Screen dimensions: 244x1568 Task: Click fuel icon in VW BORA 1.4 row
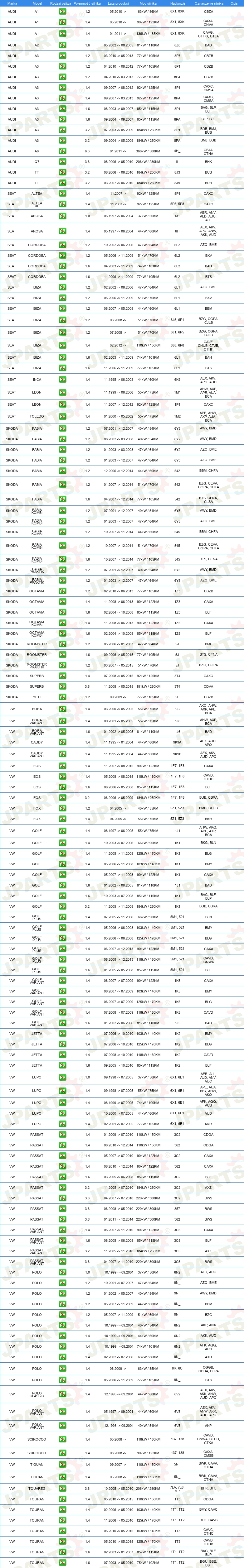click(62, 709)
